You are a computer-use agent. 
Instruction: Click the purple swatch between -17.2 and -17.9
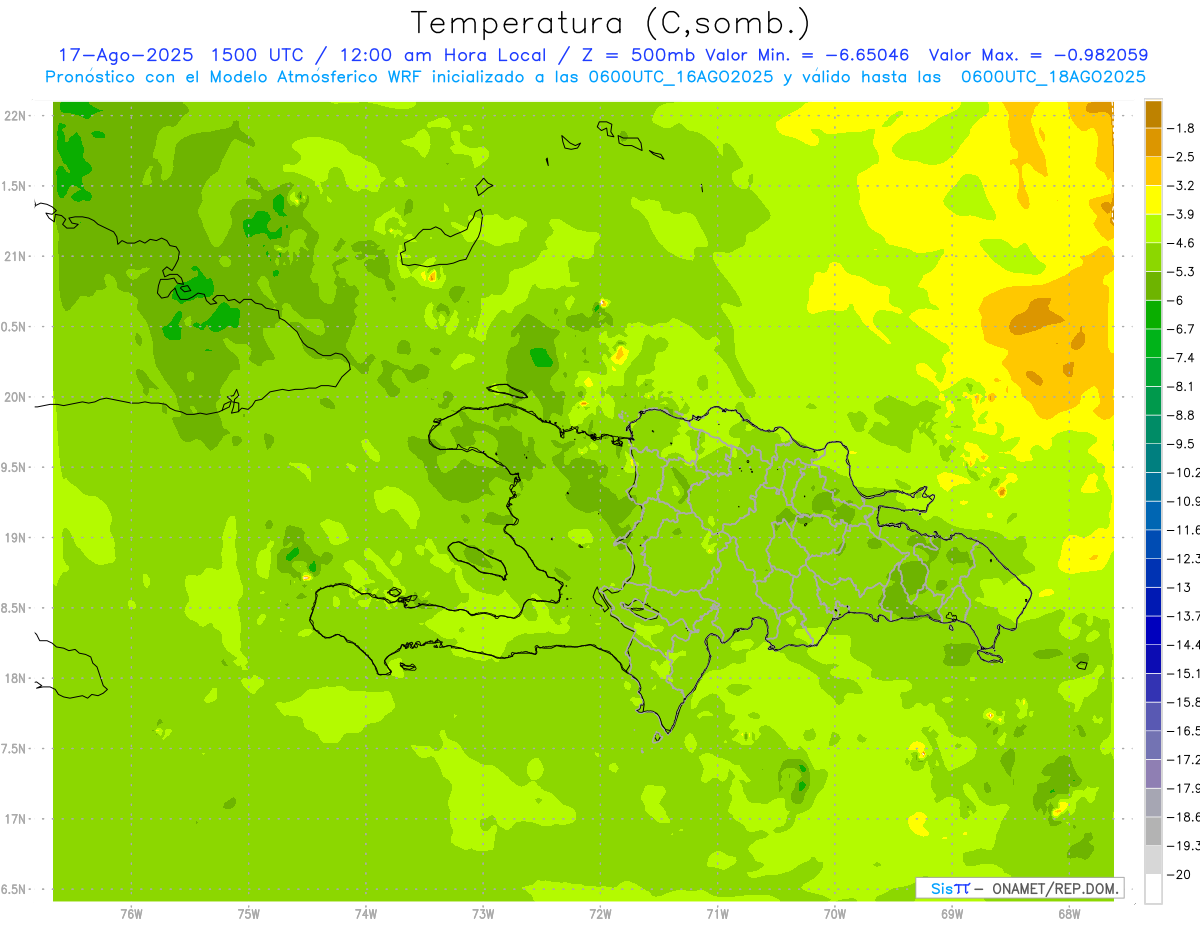pyautogui.click(x=1153, y=773)
